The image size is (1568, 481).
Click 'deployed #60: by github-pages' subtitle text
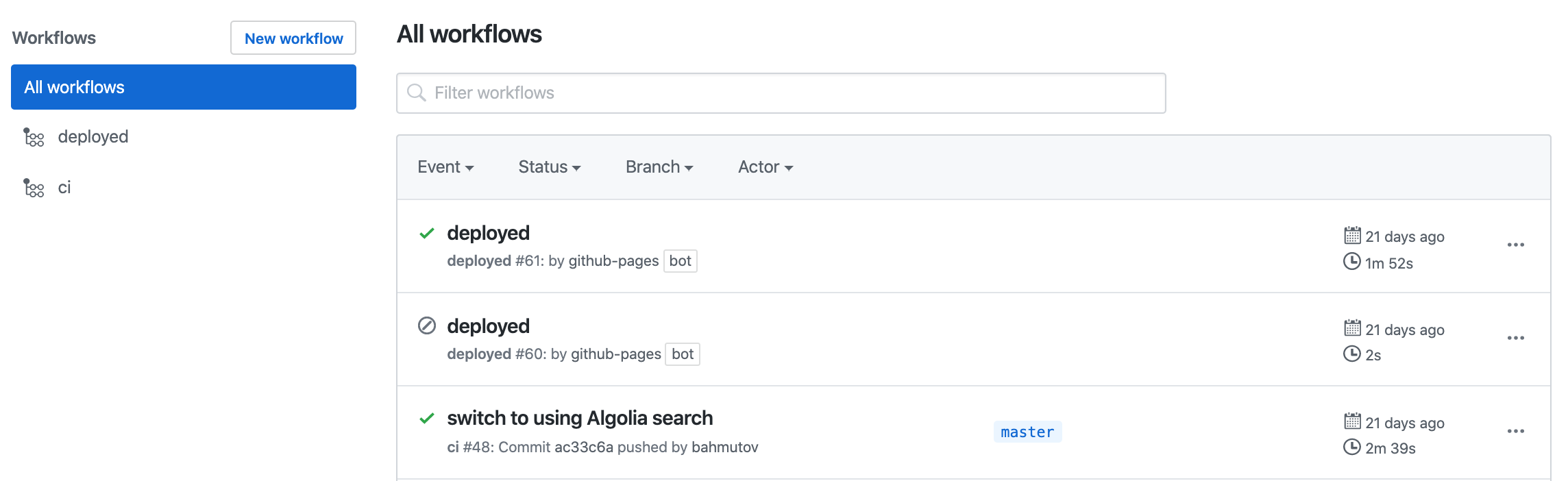tap(554, 354)
